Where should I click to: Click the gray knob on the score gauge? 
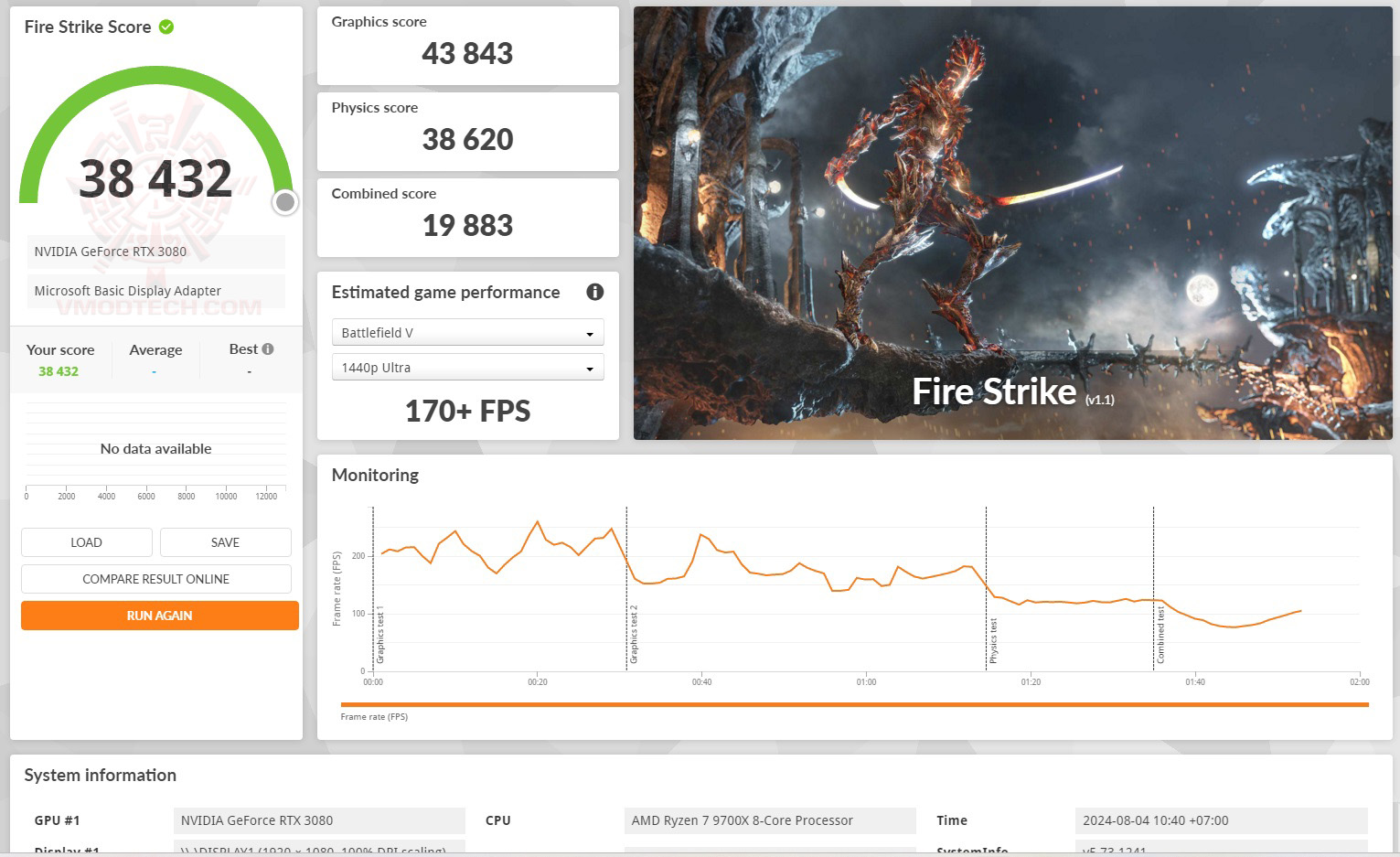coord(285,202)
